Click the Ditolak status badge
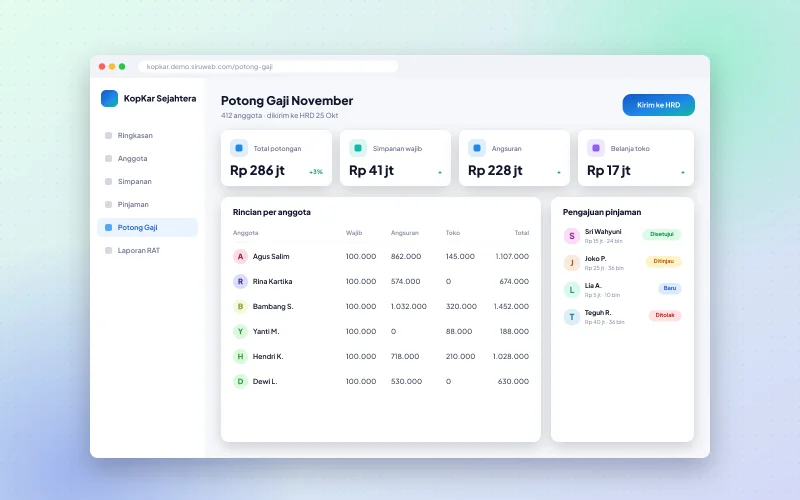The width and height of the screenshot is (800, 500). coord(665,315)
